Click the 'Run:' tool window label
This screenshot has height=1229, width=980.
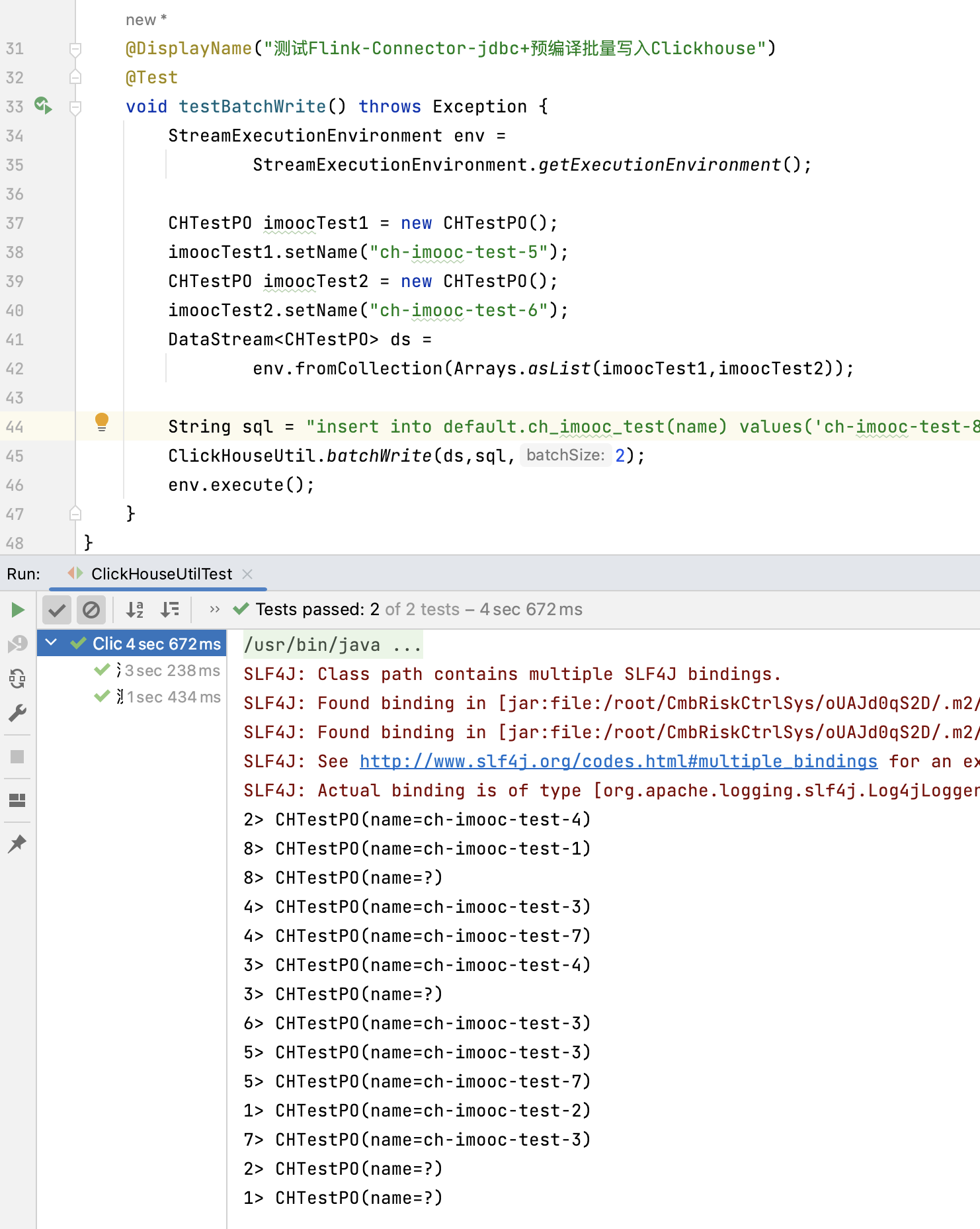24,573
